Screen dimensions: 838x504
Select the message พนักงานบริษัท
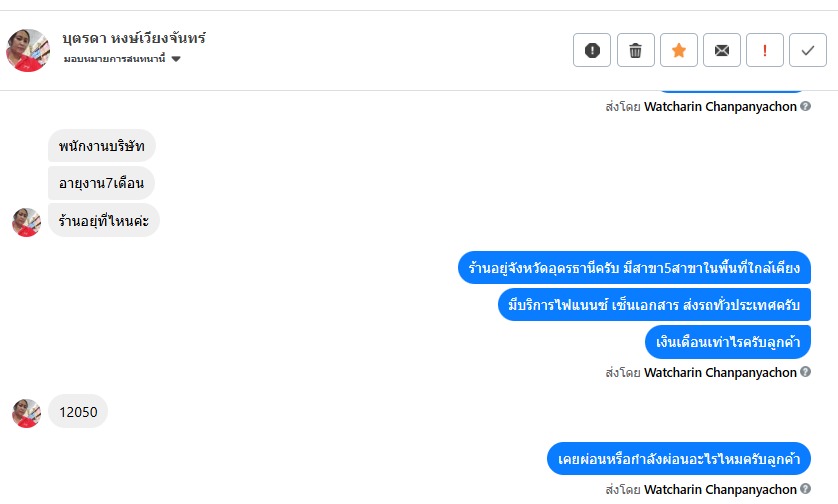tap(102, 145)
